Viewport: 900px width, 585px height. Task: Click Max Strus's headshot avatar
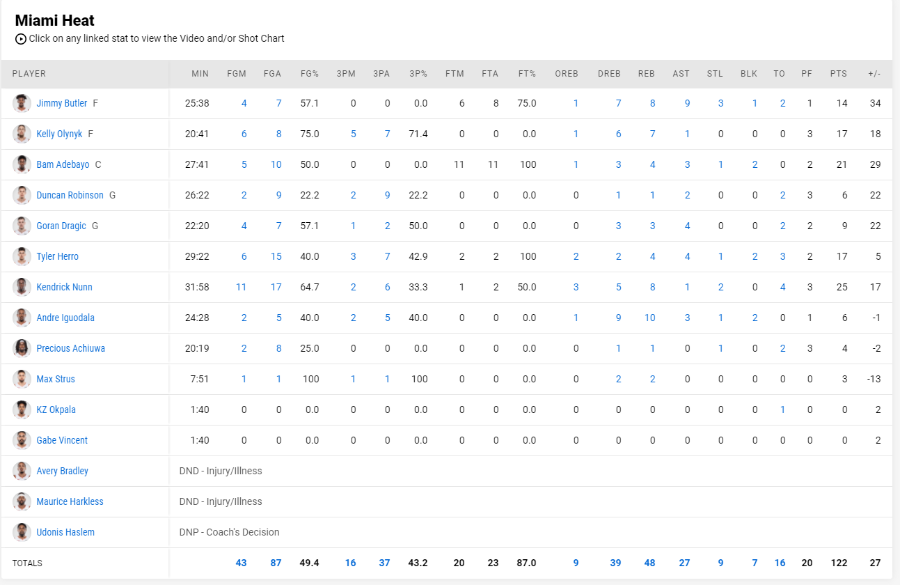[x=22, y=379]
